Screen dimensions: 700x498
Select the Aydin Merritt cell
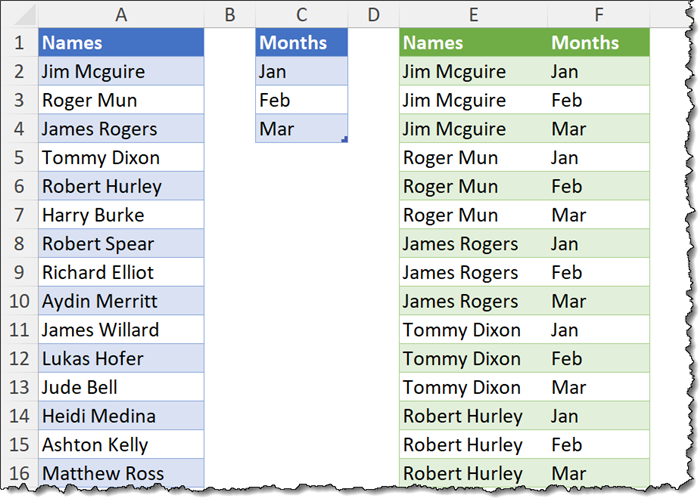point(121,301)
